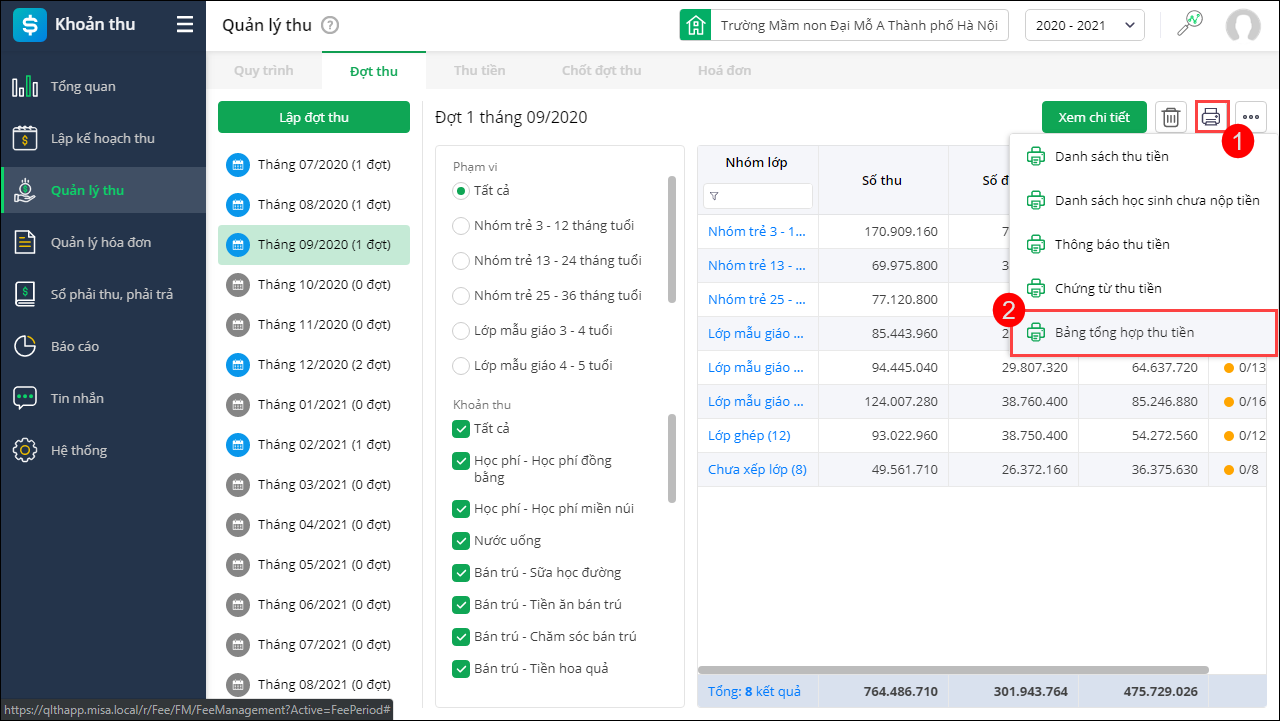The image size is (1280, 721).
Task: Click the Nhóm lớp filter input field
Action: point(758,196)
